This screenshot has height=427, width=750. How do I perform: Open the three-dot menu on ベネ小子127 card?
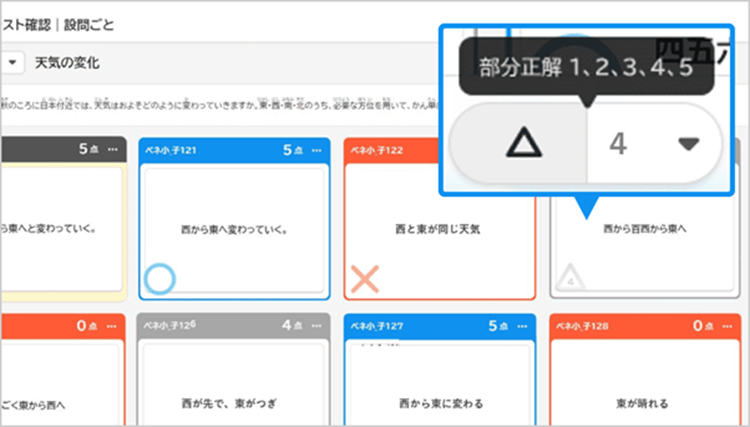pyautogui.click(x=522, y=325)
